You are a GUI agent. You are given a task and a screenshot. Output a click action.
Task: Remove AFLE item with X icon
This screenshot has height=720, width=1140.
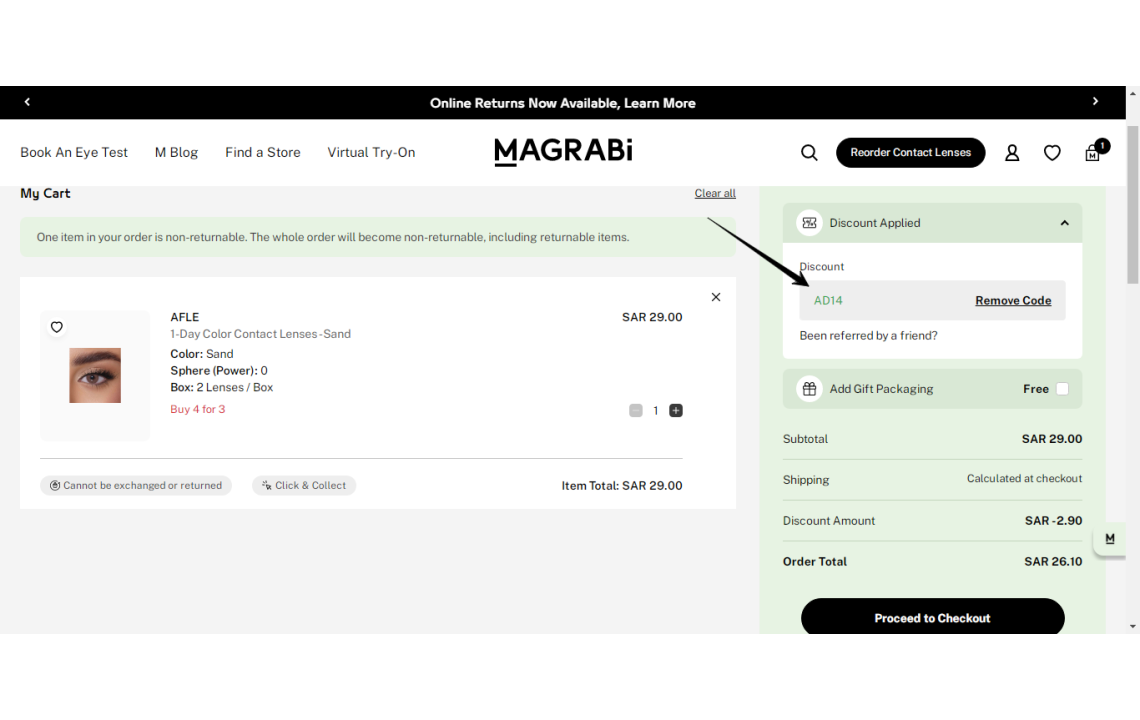click(x=716, y=297)
